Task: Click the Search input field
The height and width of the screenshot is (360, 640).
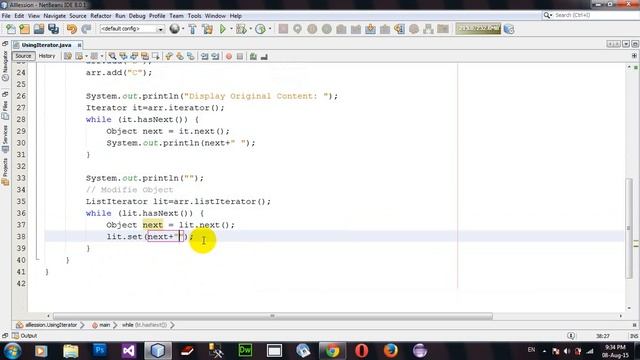Action: click(x=590, y=15)
